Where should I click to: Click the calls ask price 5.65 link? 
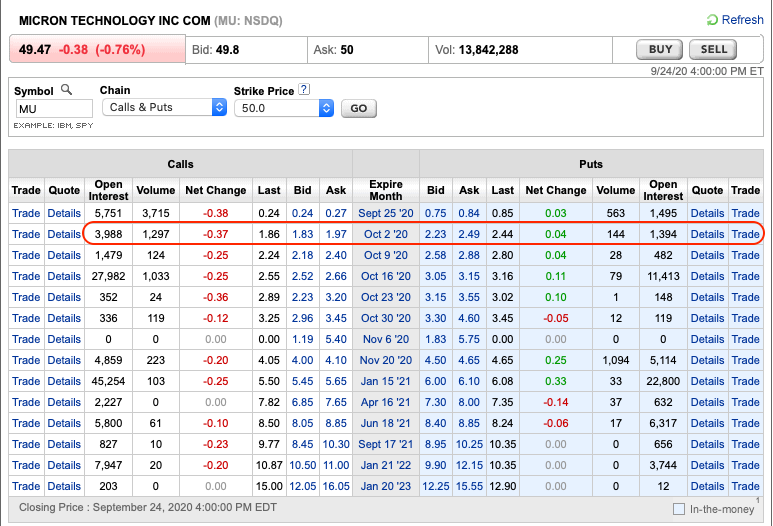tap(336, 381)
